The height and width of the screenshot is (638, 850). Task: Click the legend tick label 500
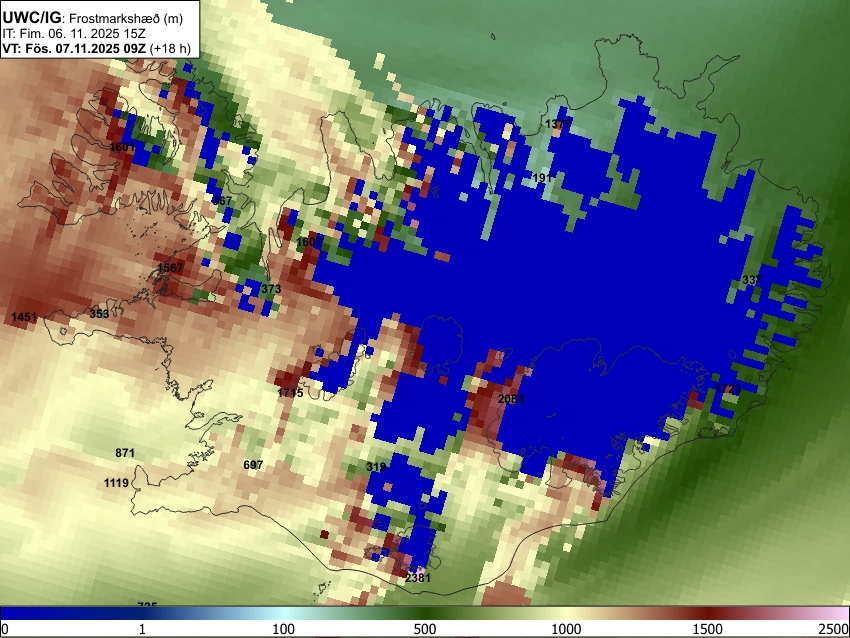point(425,629)
